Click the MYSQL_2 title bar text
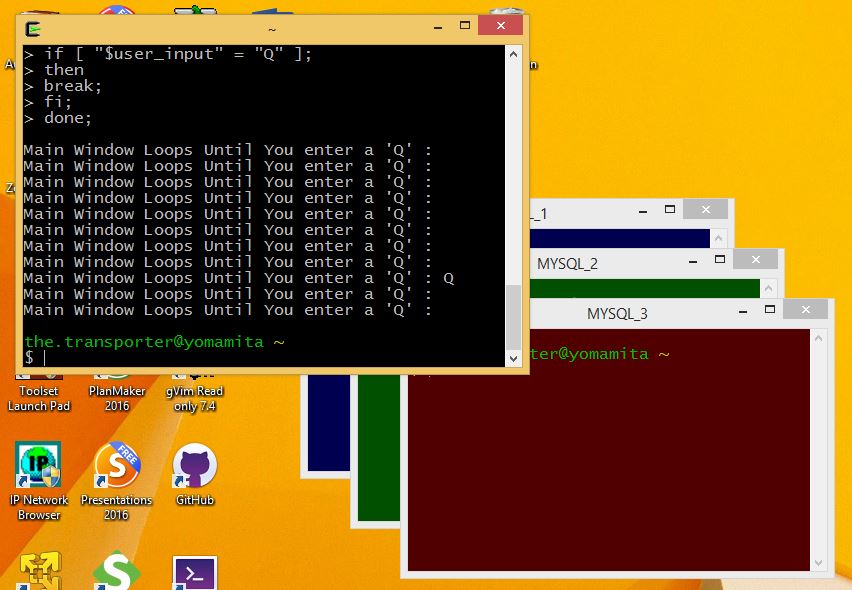This screenshot has height=590, width=852. tap(567, 264)
